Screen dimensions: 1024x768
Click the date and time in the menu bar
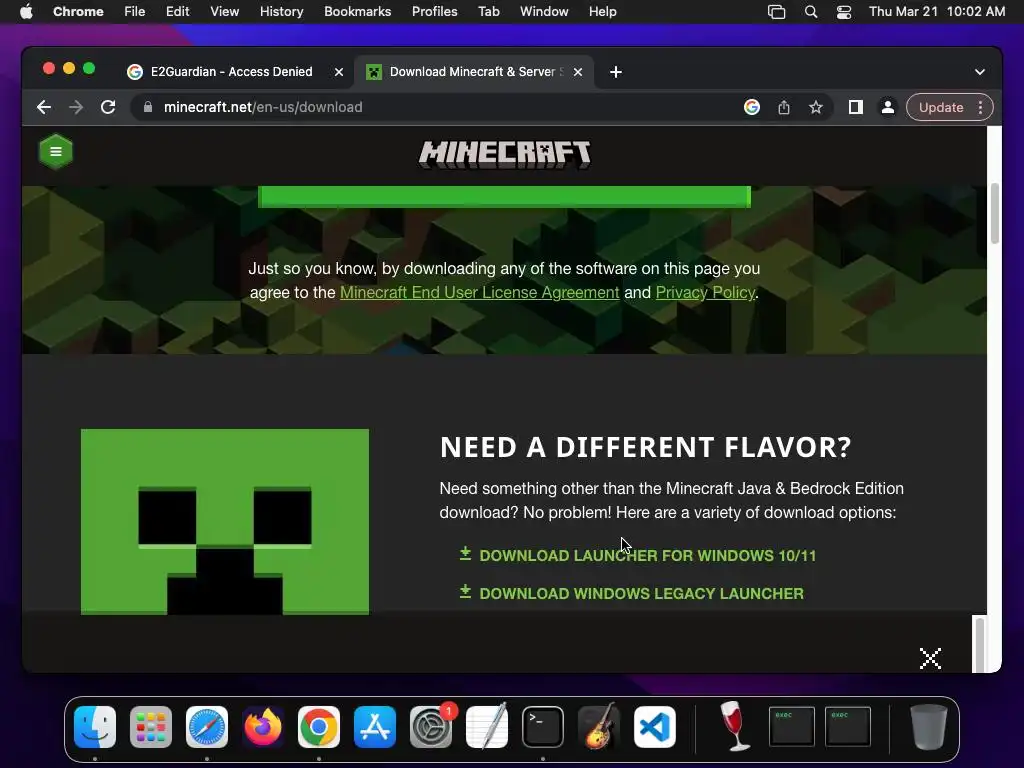(937, 12)
